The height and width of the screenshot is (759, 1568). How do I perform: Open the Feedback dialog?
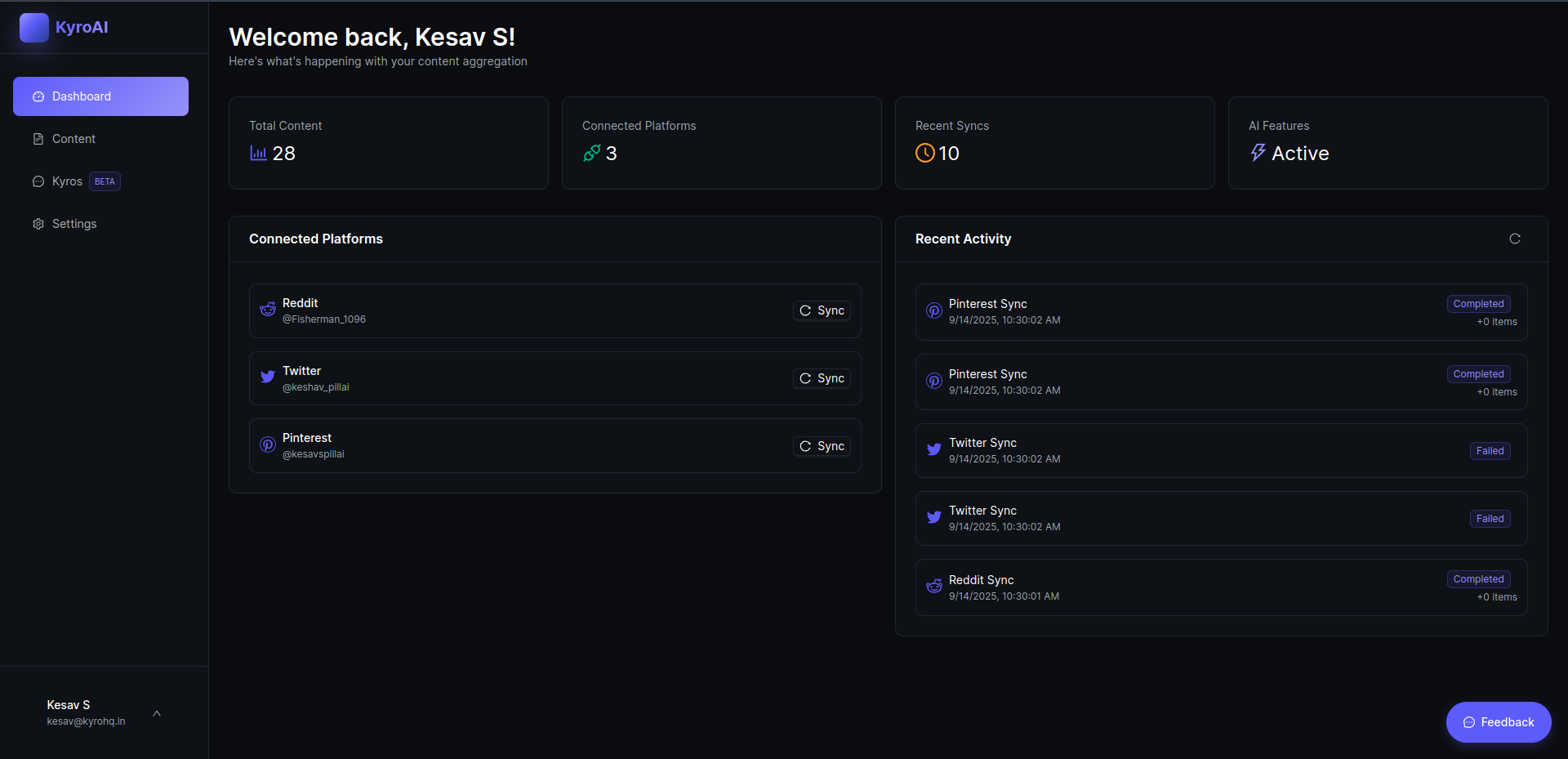point(1498,721)
